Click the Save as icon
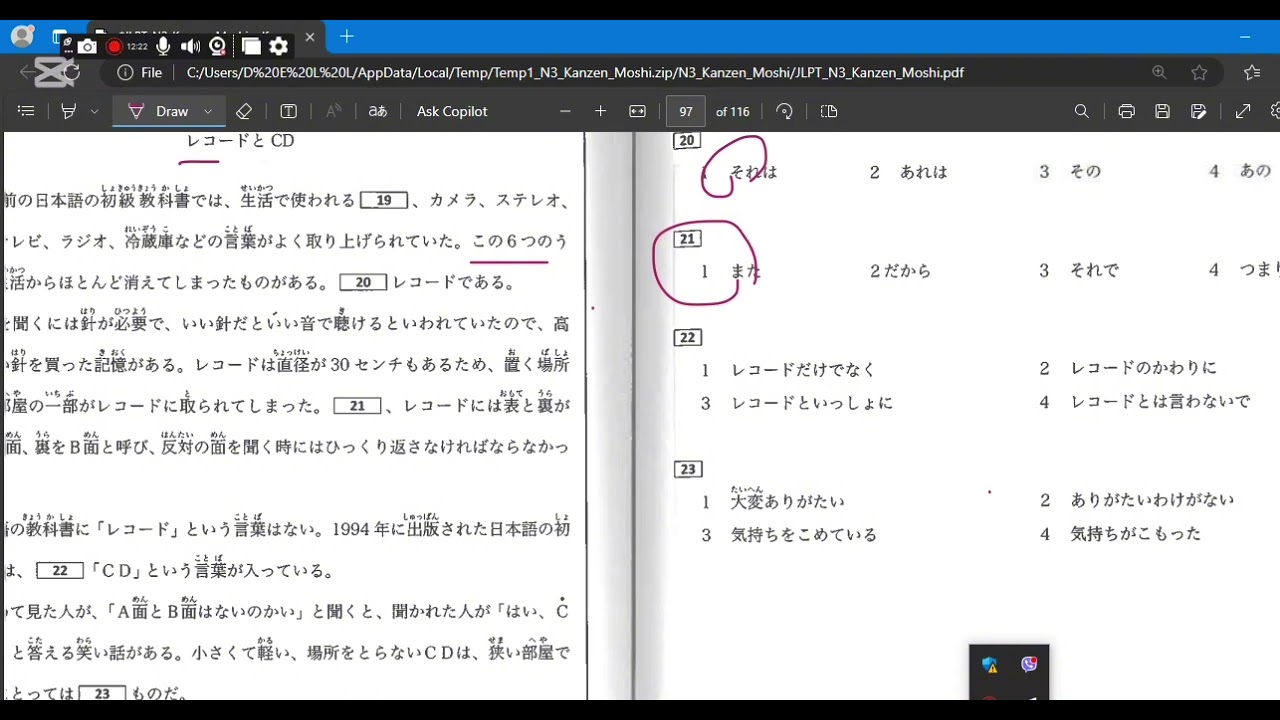The image size is (1280, 720). pyautogui.click(x=1199, y=111)
